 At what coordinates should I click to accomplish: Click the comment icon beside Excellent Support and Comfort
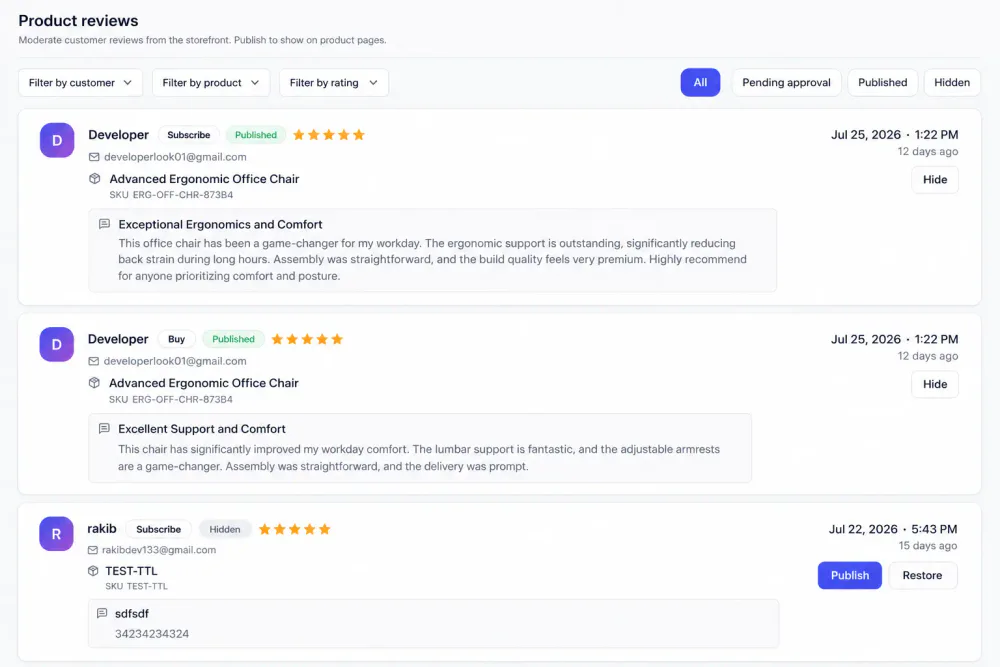(105, 429)
